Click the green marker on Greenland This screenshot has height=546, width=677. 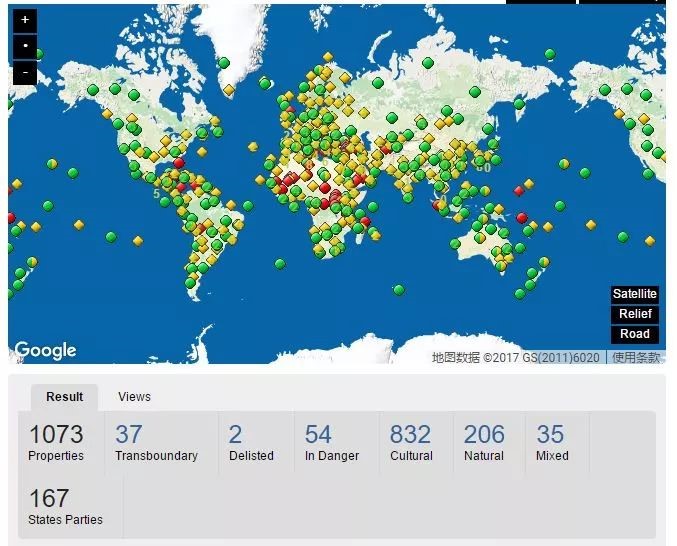224,62
